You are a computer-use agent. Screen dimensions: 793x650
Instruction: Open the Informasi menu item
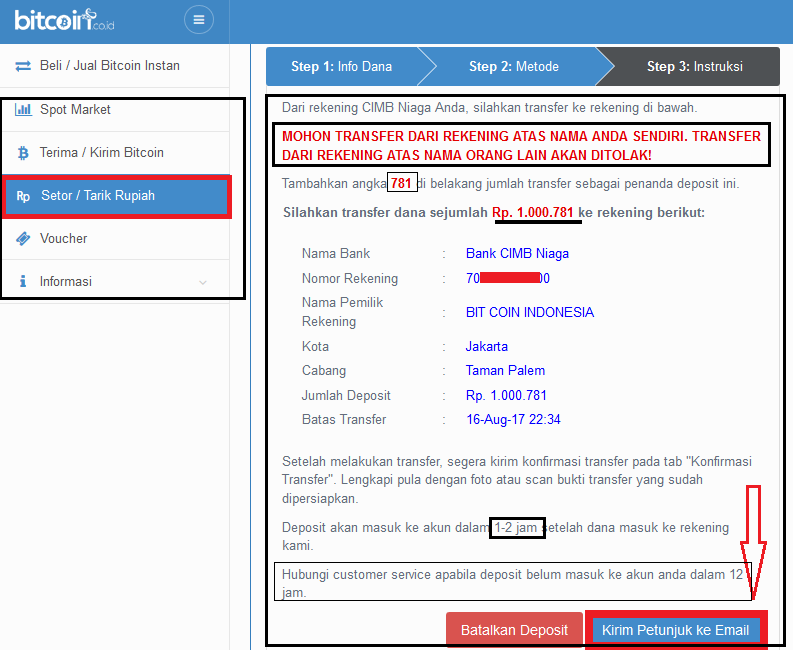pyautogui.click(x=116, y=281)
